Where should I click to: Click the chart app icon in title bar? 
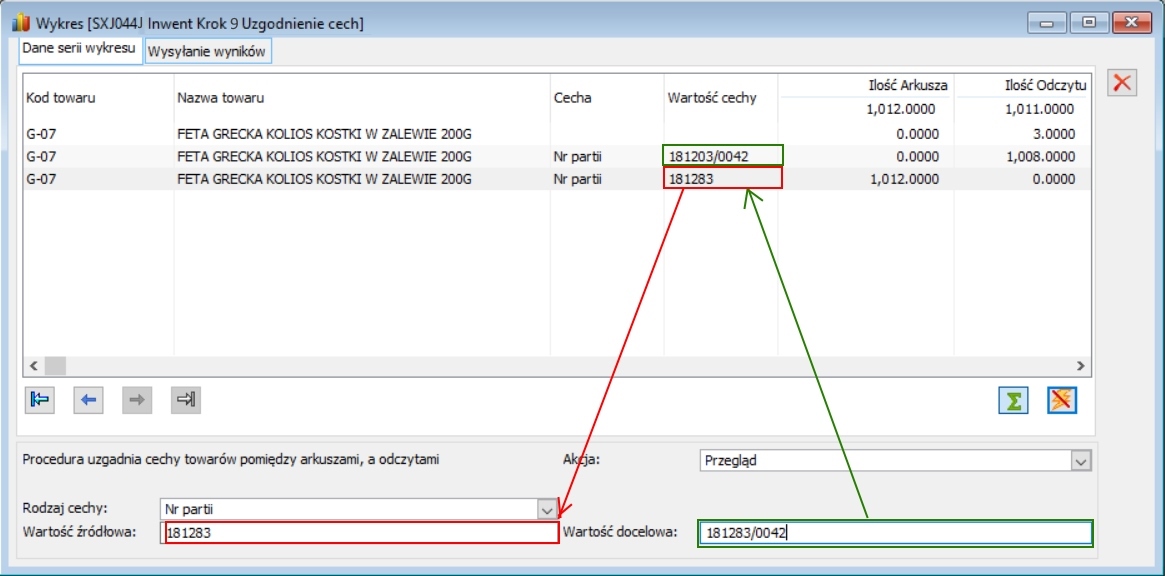tap(17, 21)
